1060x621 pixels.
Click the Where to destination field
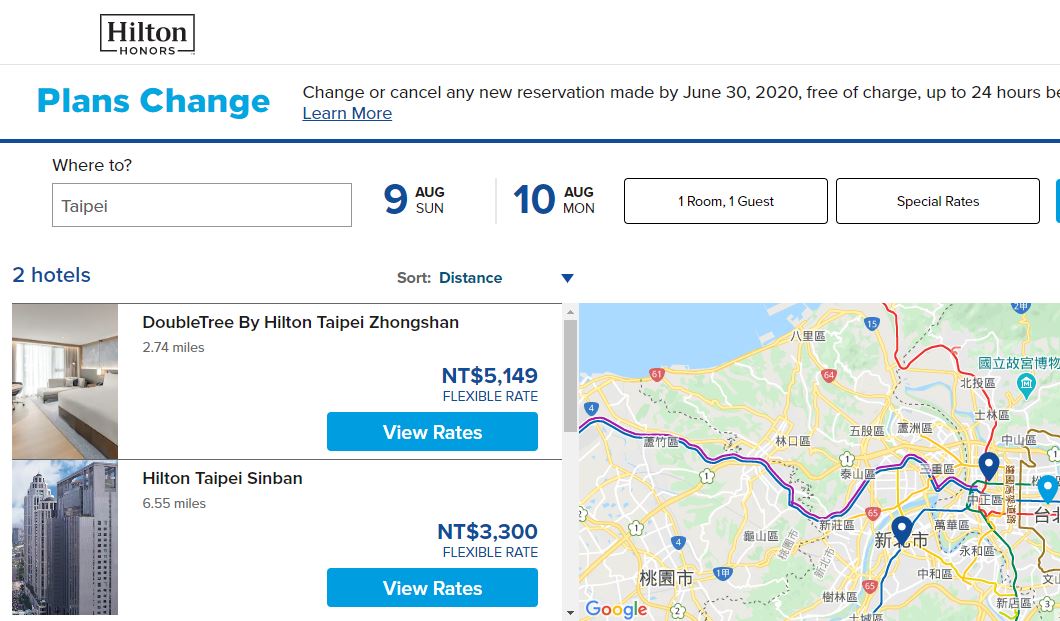(x=202, y=205)
